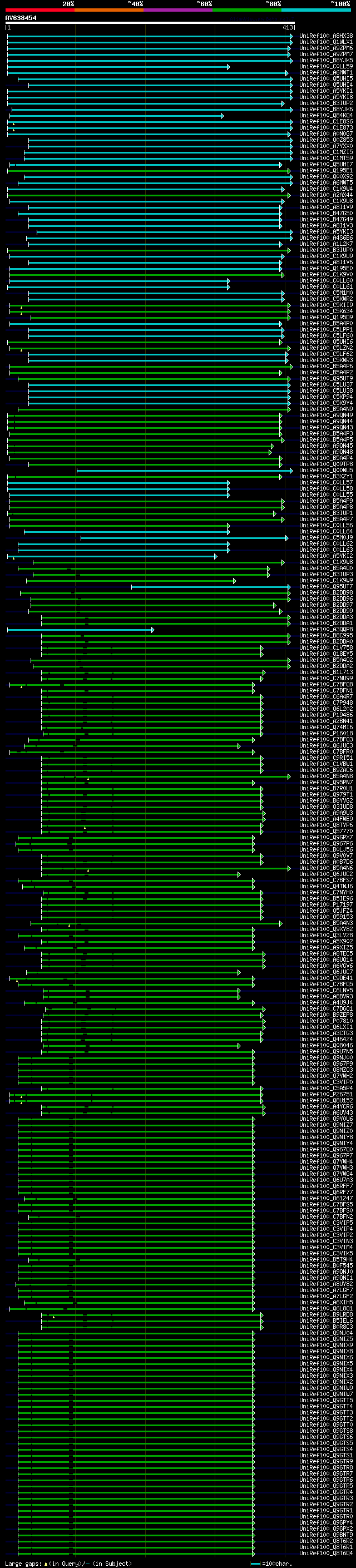Open hit UniRef100_Q84KQ4
Screen dimensions: 356x1568
(326, 116)
